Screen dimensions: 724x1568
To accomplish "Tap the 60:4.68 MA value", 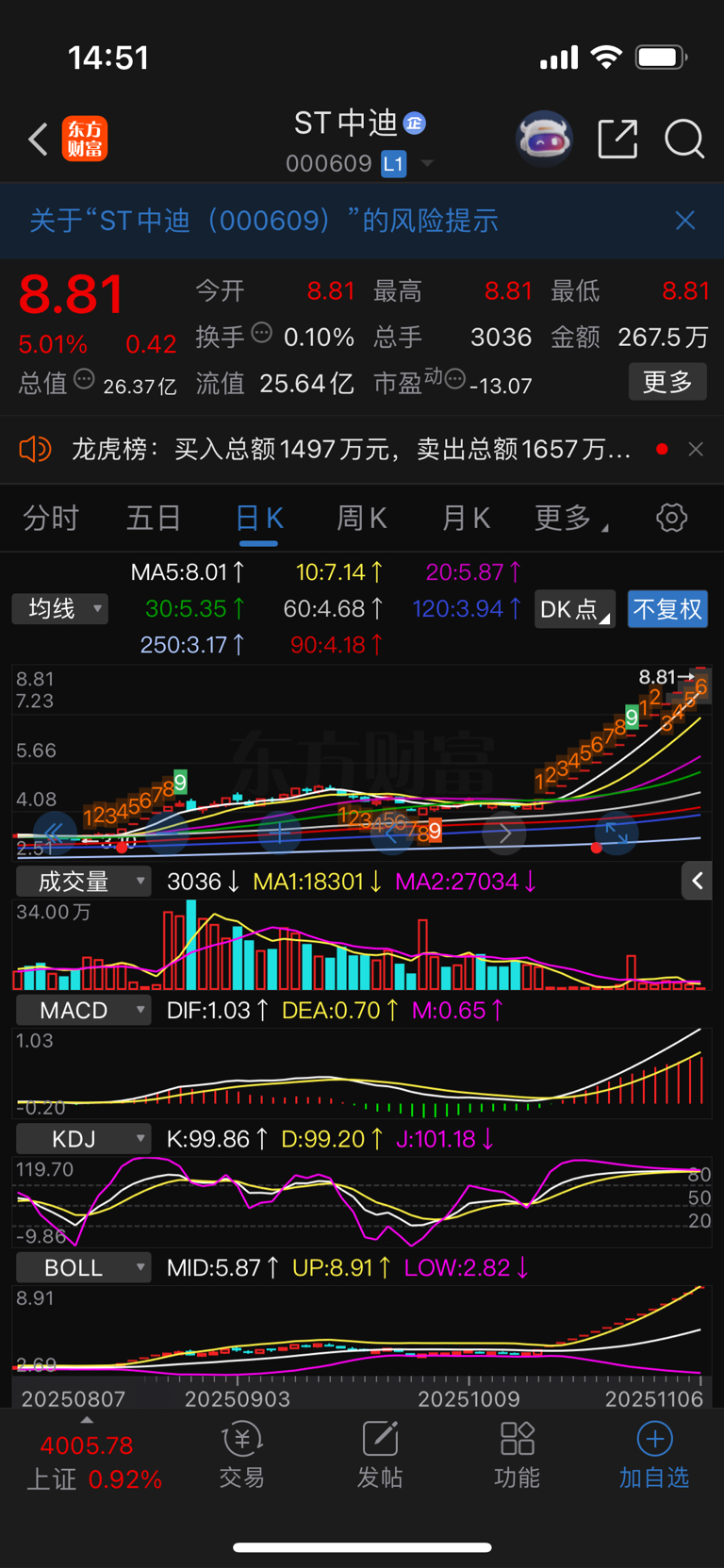I will (334, 609).
